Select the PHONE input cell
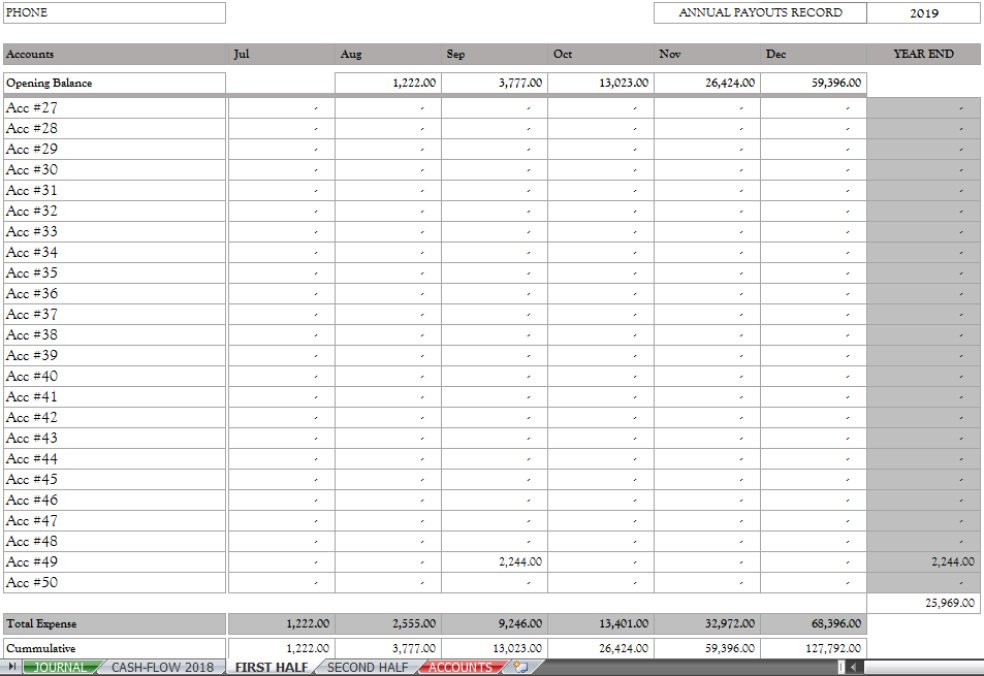This screenshot has width=984, height=676. tap(114, 13)
